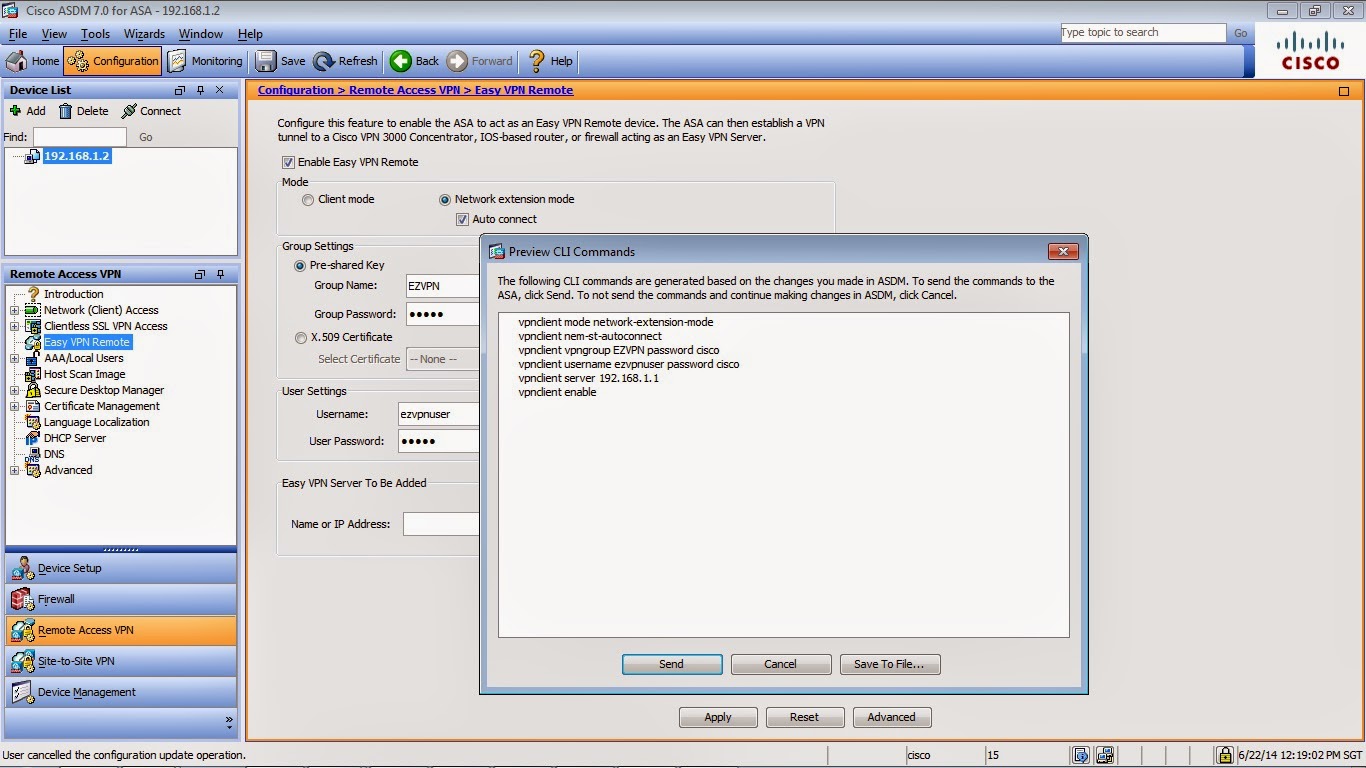The width and height of the screenshot is (1366, 768).
Task: Open the Tools menu
Action: [x=95, y=34]
